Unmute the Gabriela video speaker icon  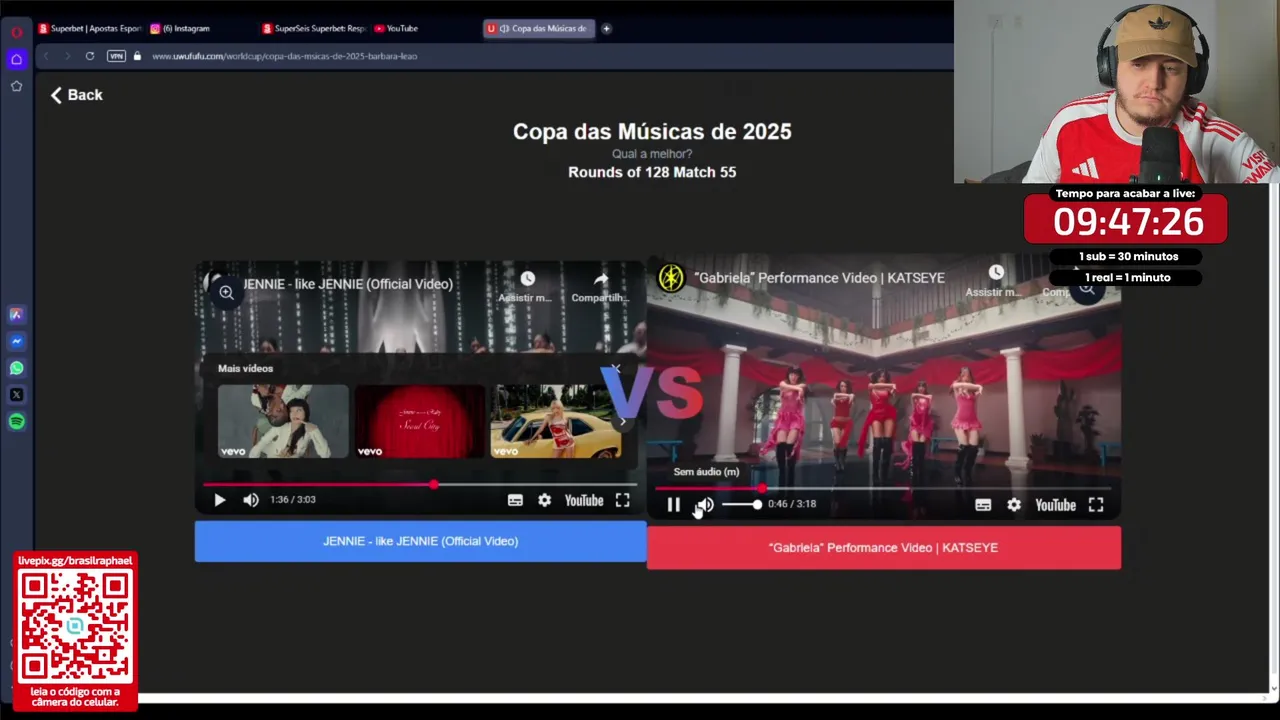[x=705, y=505]
